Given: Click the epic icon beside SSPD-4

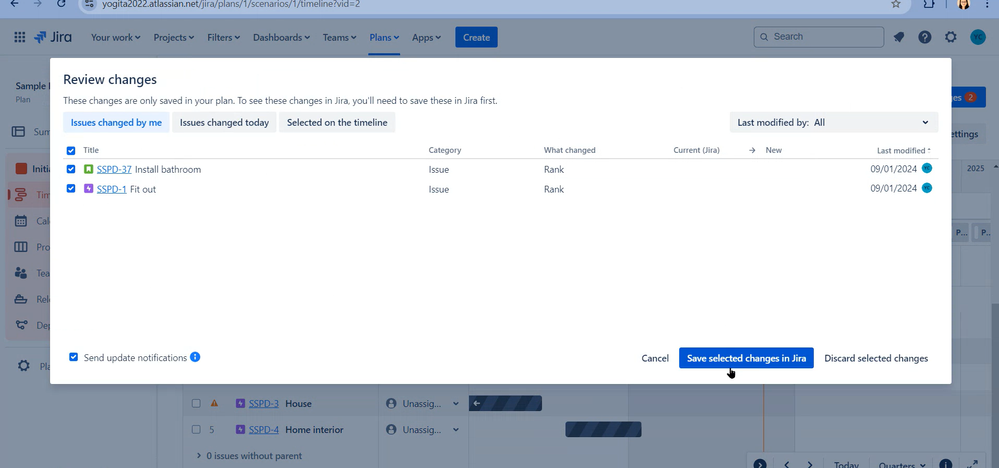Looking at the screenshot, I should [x=240, y=430].
